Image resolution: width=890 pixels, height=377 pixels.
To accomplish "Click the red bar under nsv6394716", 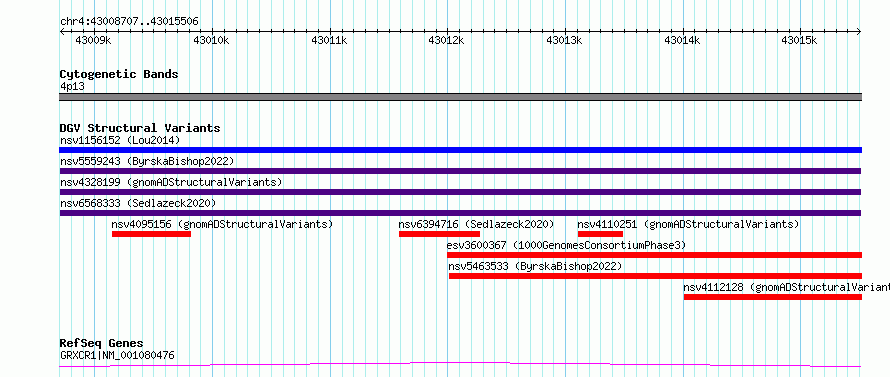I will (x=439, y=234).
